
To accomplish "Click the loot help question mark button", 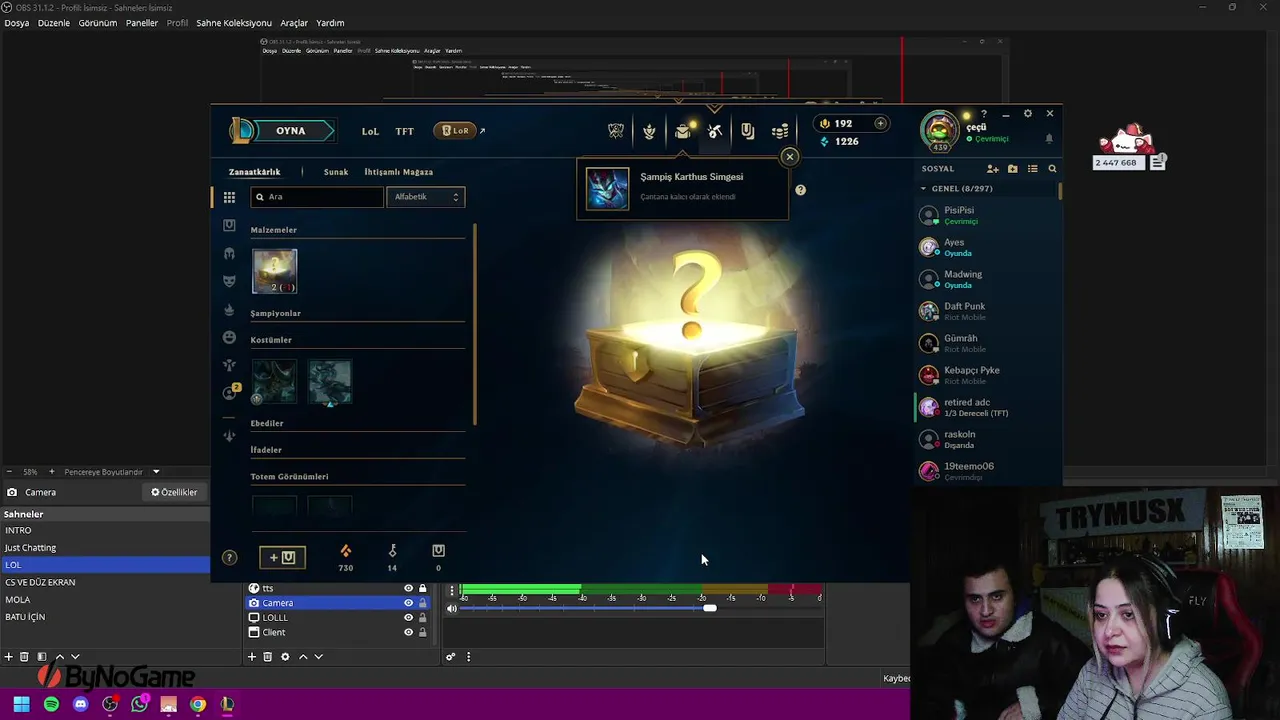I will pos(229,558).
